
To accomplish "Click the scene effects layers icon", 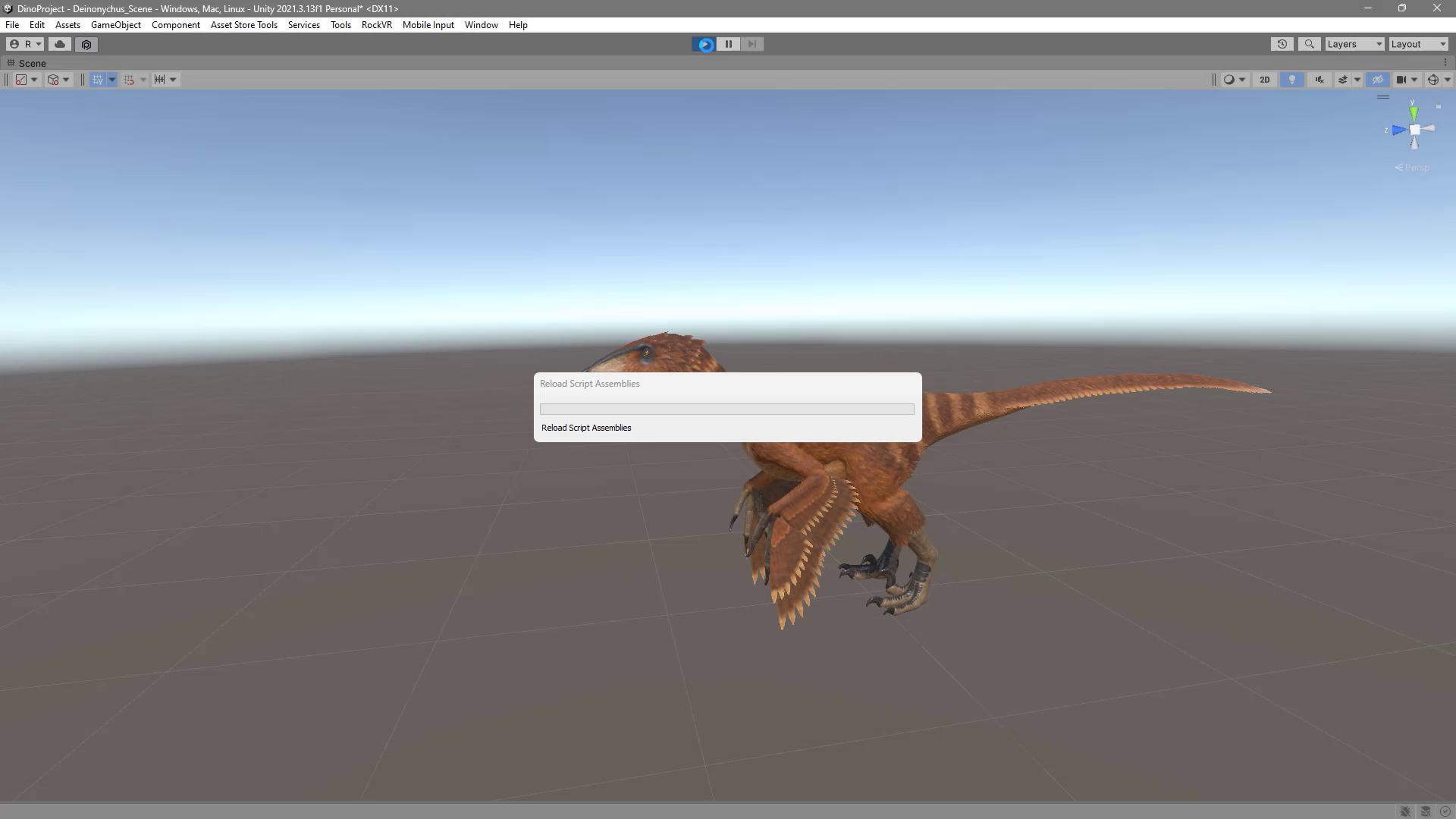I will tap(1343, 80).
